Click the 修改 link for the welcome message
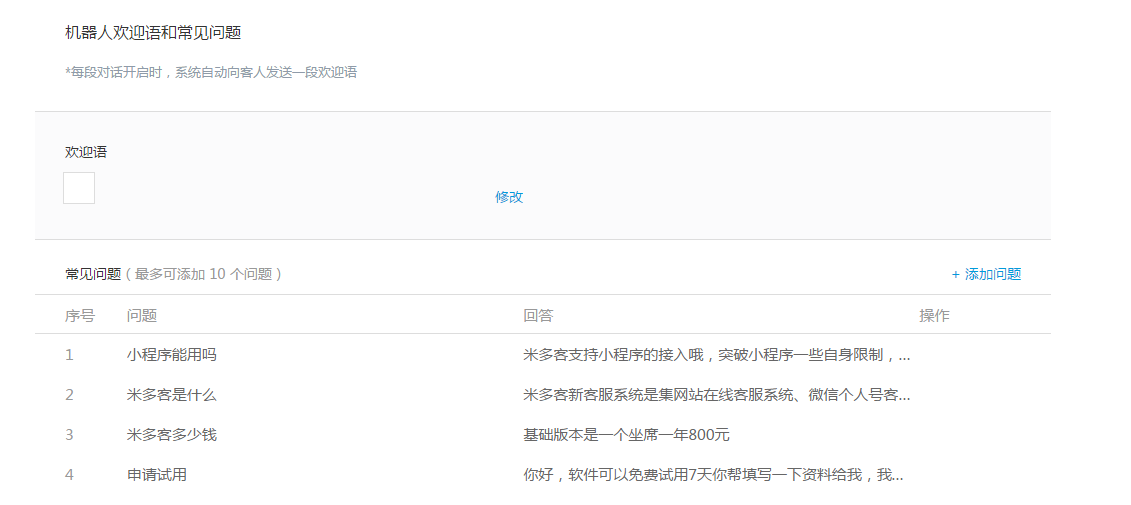 click(x=509, y=197)
